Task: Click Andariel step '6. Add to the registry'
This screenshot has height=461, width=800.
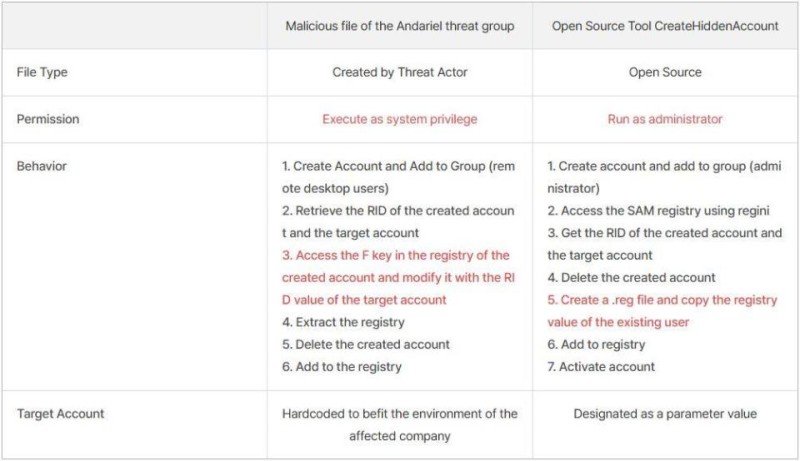Action: click(342, 366)
